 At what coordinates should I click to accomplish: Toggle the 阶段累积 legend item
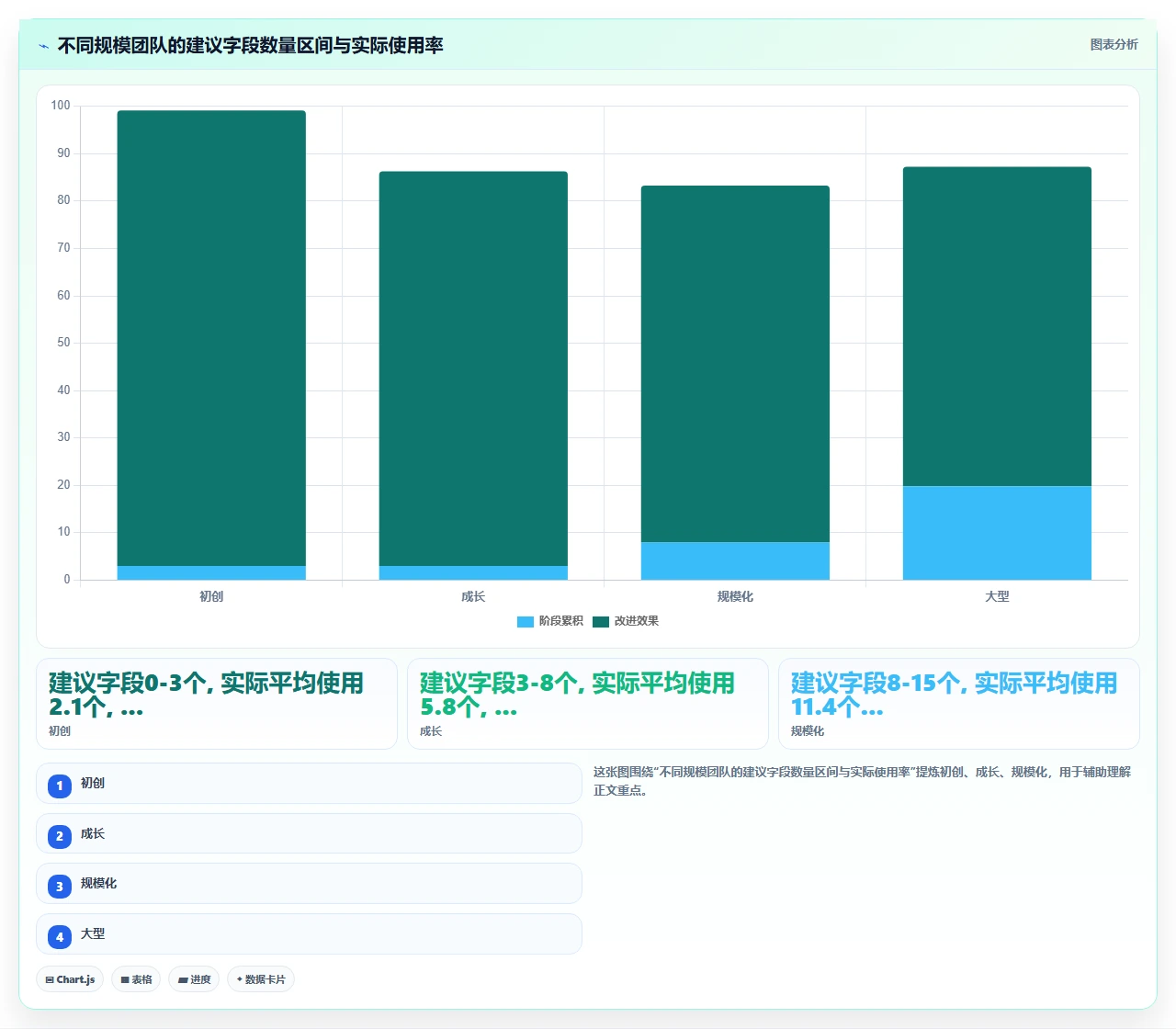pyautogui.click(x=550, y=621)
